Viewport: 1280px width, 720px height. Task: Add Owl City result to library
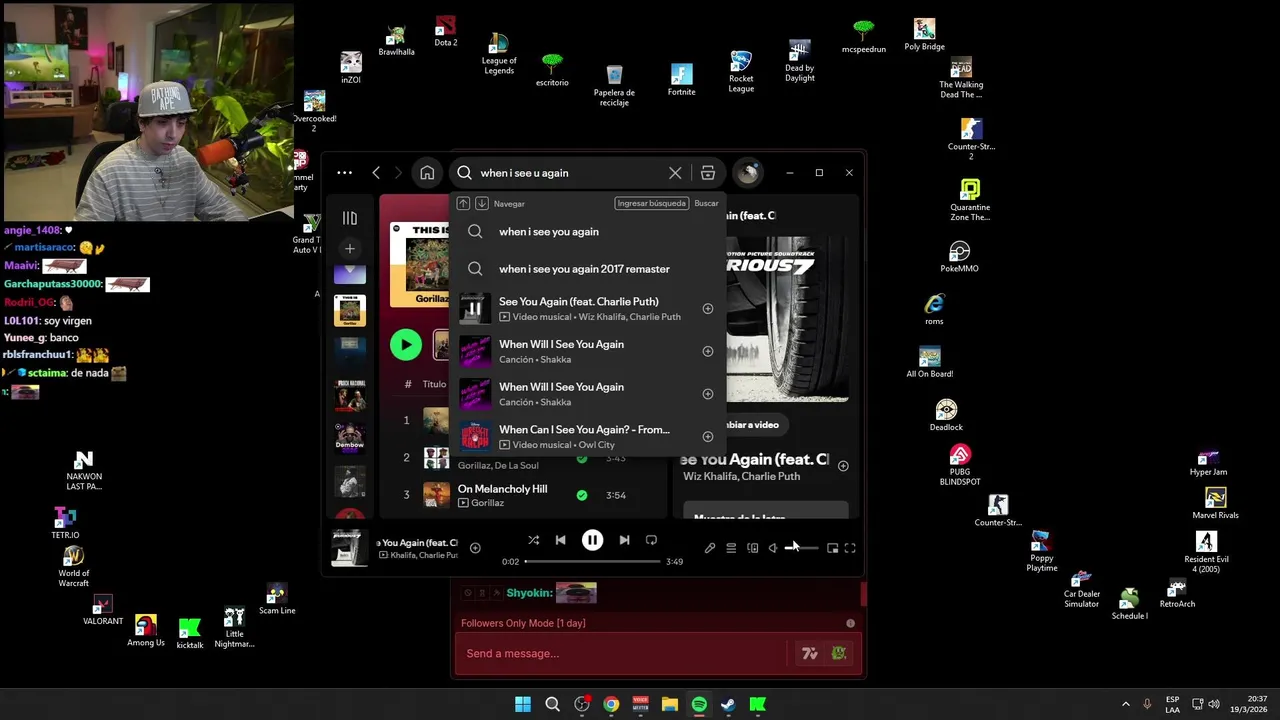(x=708, y=437)
